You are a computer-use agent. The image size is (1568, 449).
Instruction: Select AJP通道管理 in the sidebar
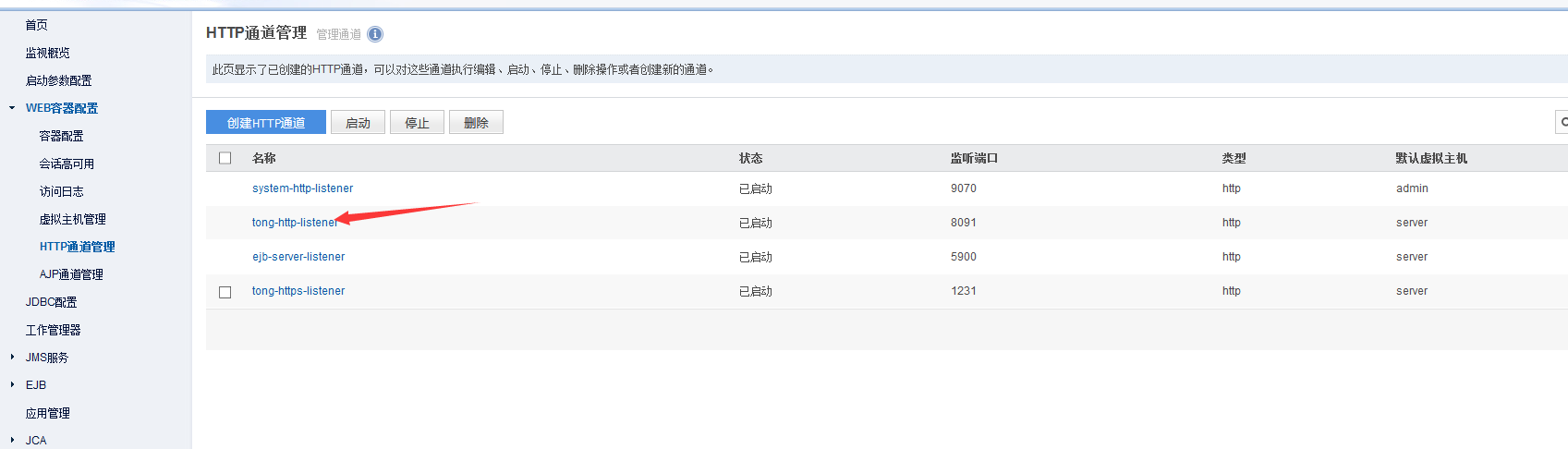[x=71, y=274]
